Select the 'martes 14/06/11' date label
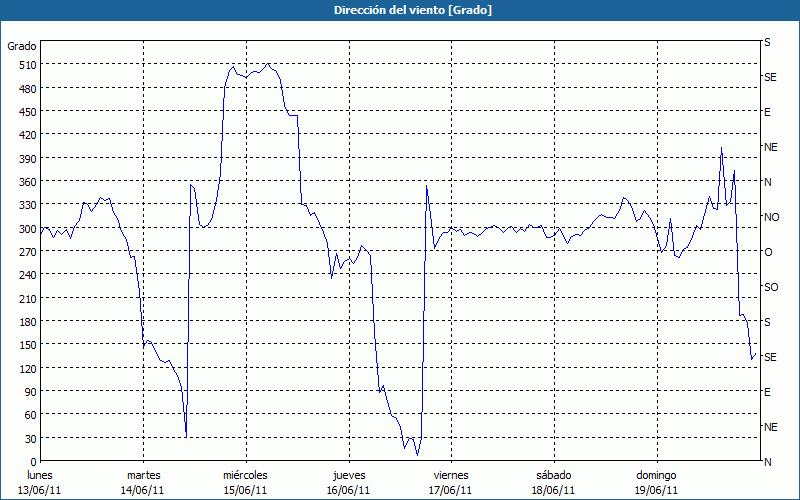This screenshot has width=800, height=500. click(143, 482)
